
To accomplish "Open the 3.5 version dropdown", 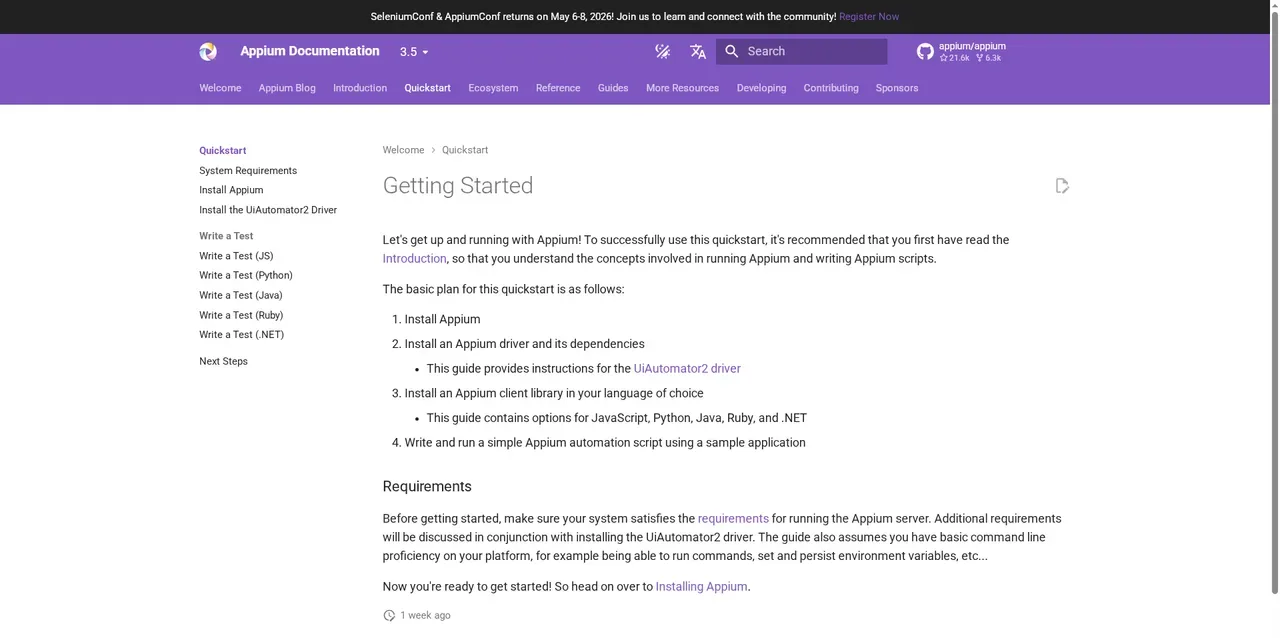I will point(414,52).
